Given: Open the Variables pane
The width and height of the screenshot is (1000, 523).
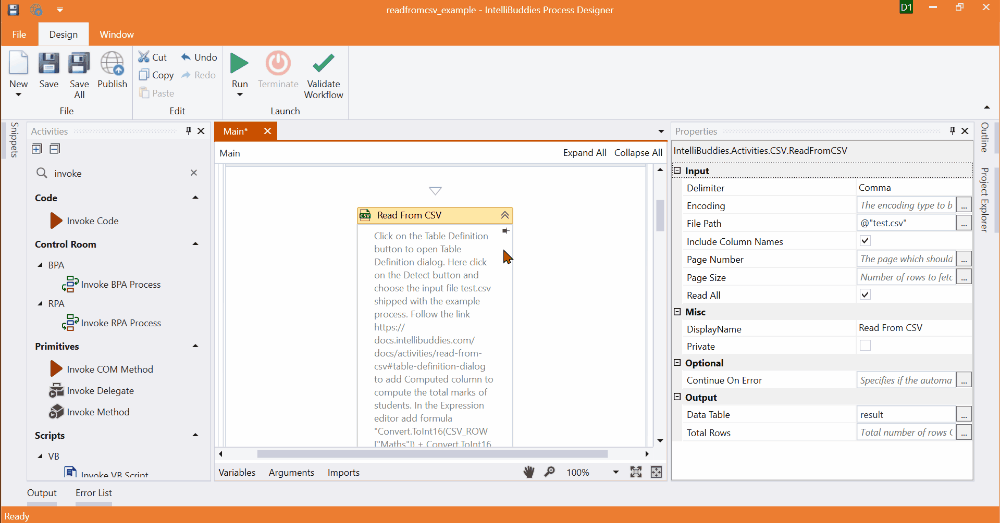Looking at the screenshot, I should click(x=237, y=473).
